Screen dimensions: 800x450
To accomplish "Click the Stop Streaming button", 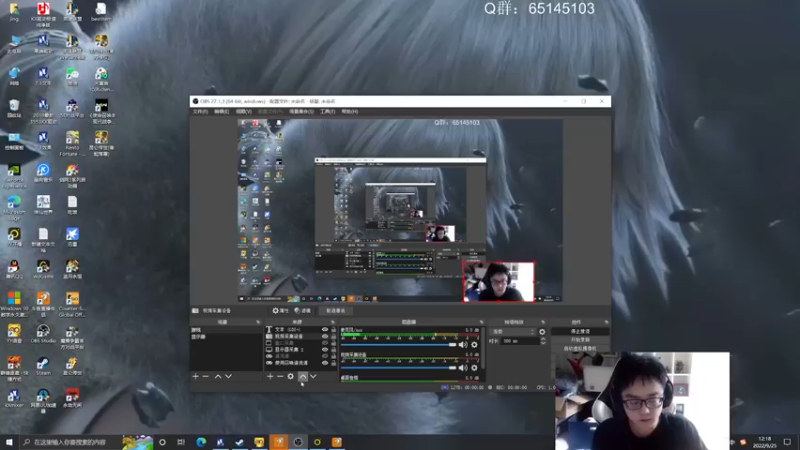I will click(x=580, y=332).
